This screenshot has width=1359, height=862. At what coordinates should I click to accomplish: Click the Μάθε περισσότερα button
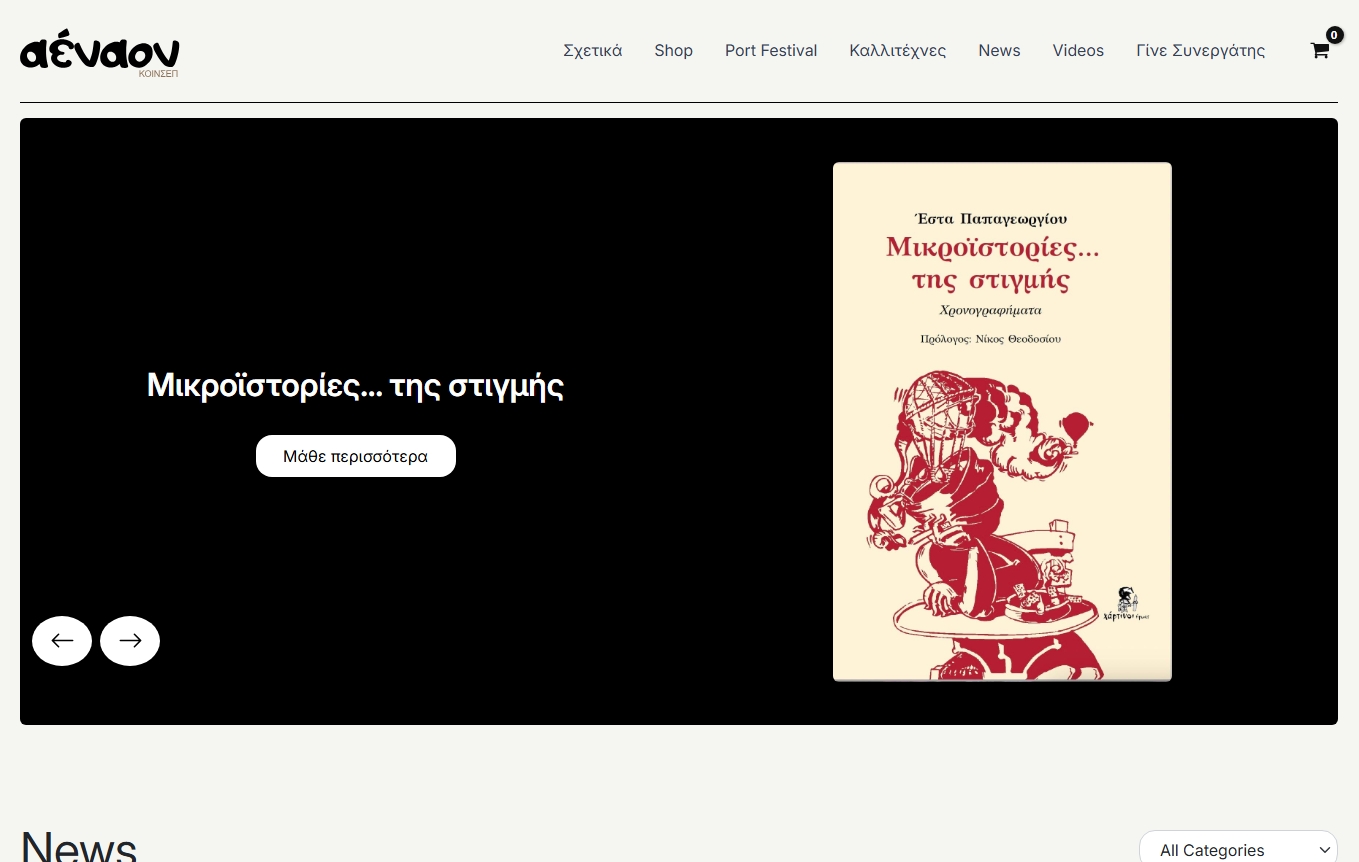pyautogui.click(x=356, y=456)
